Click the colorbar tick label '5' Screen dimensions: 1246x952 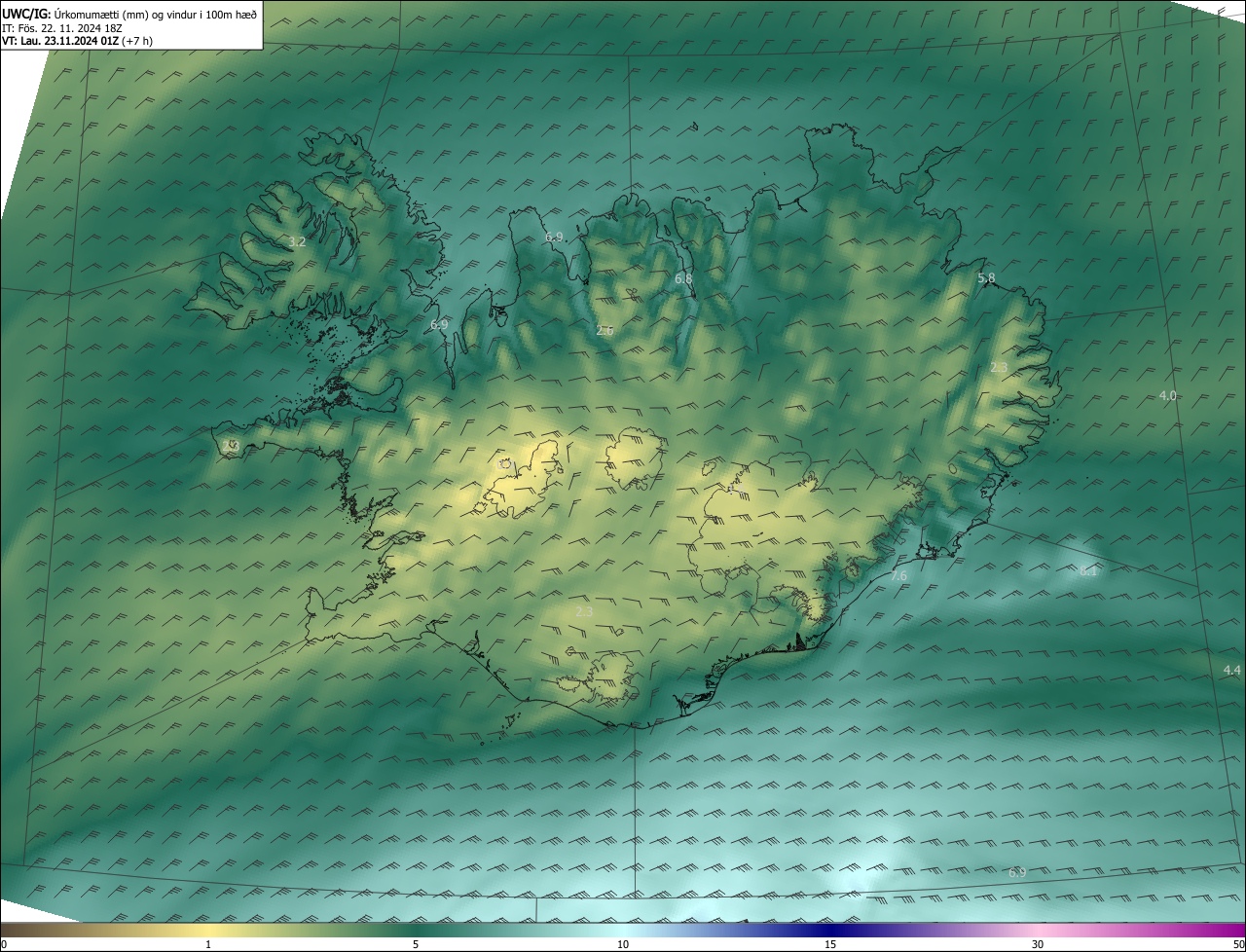click(x=416, y=944)
